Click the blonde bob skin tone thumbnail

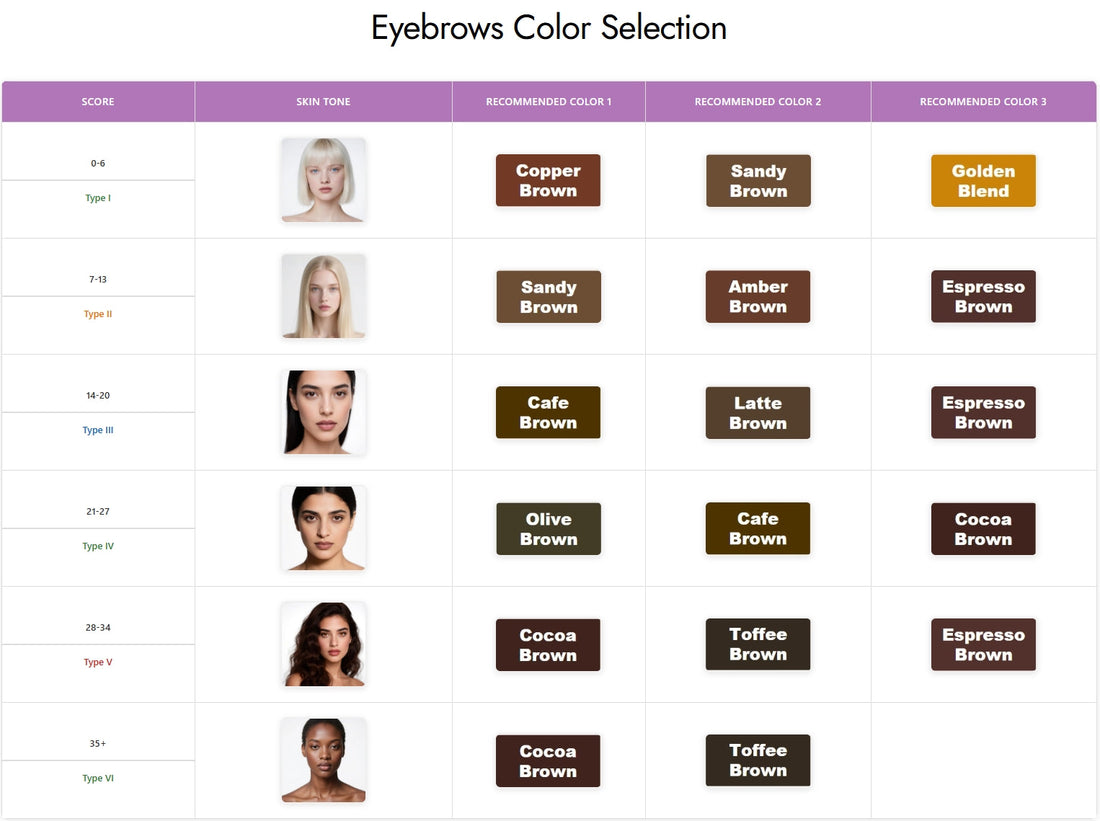[323, 181]
